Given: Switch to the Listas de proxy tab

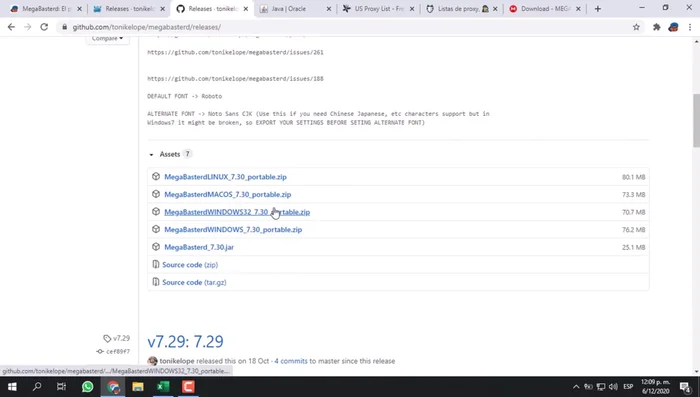Looking at the screenshot, I should [x=462, y=8].
